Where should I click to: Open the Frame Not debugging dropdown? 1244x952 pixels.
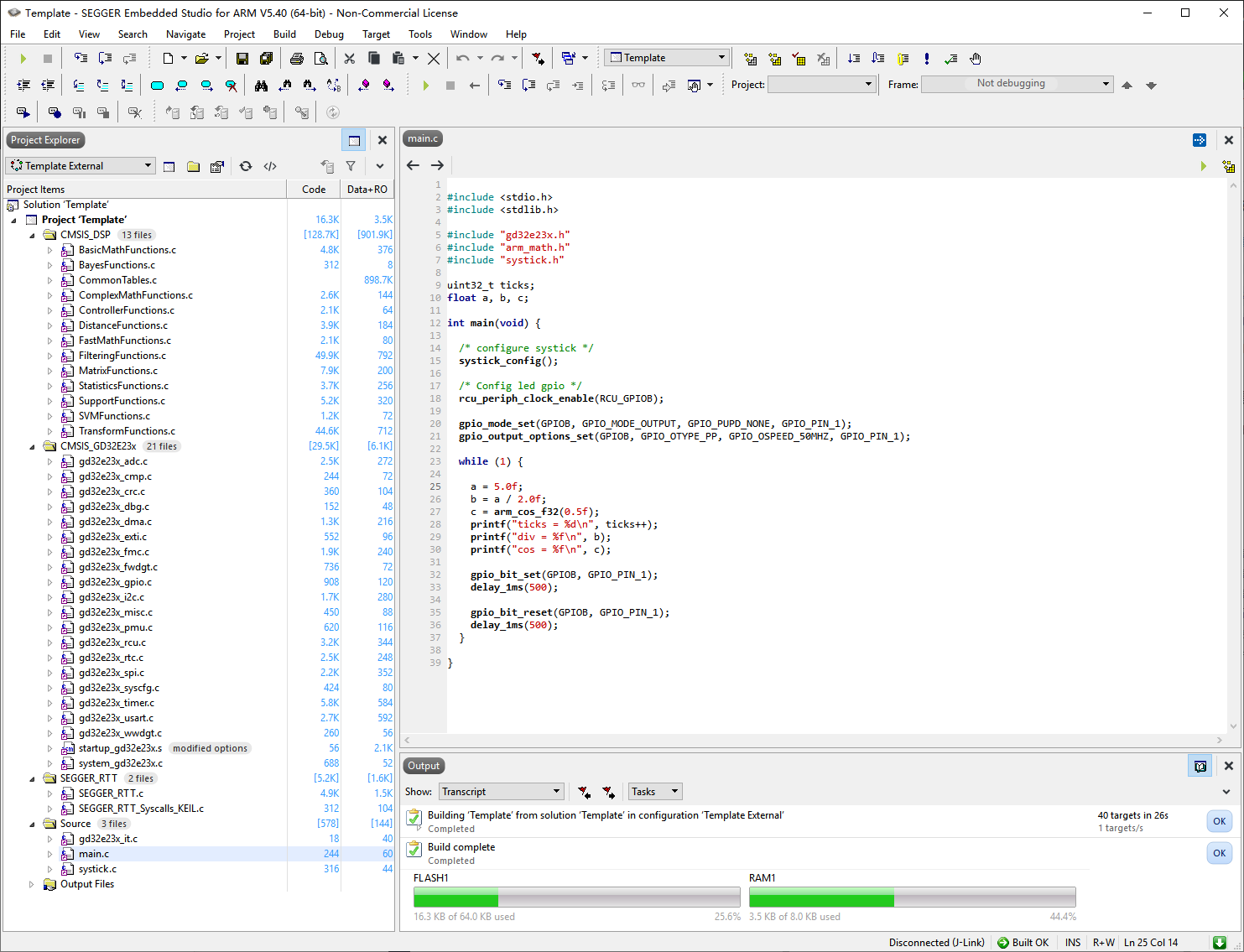[1017, 84]
